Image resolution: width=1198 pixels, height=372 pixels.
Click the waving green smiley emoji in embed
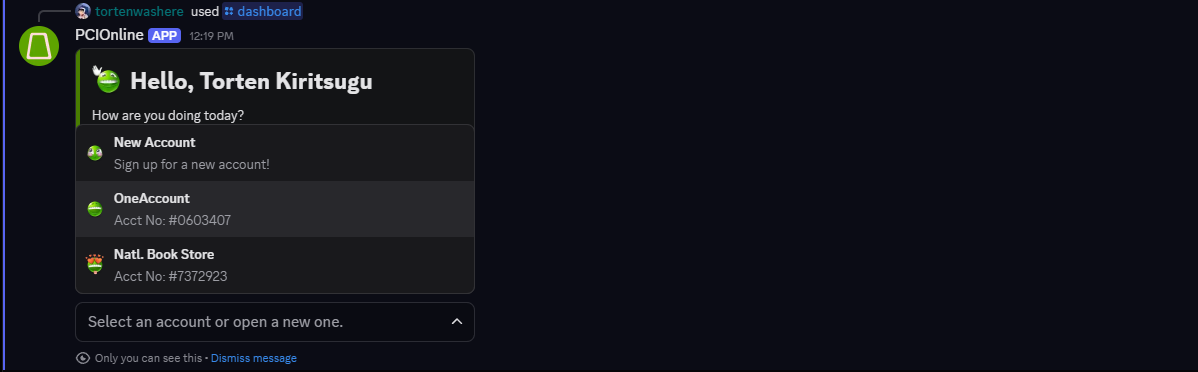click(106, 79)
